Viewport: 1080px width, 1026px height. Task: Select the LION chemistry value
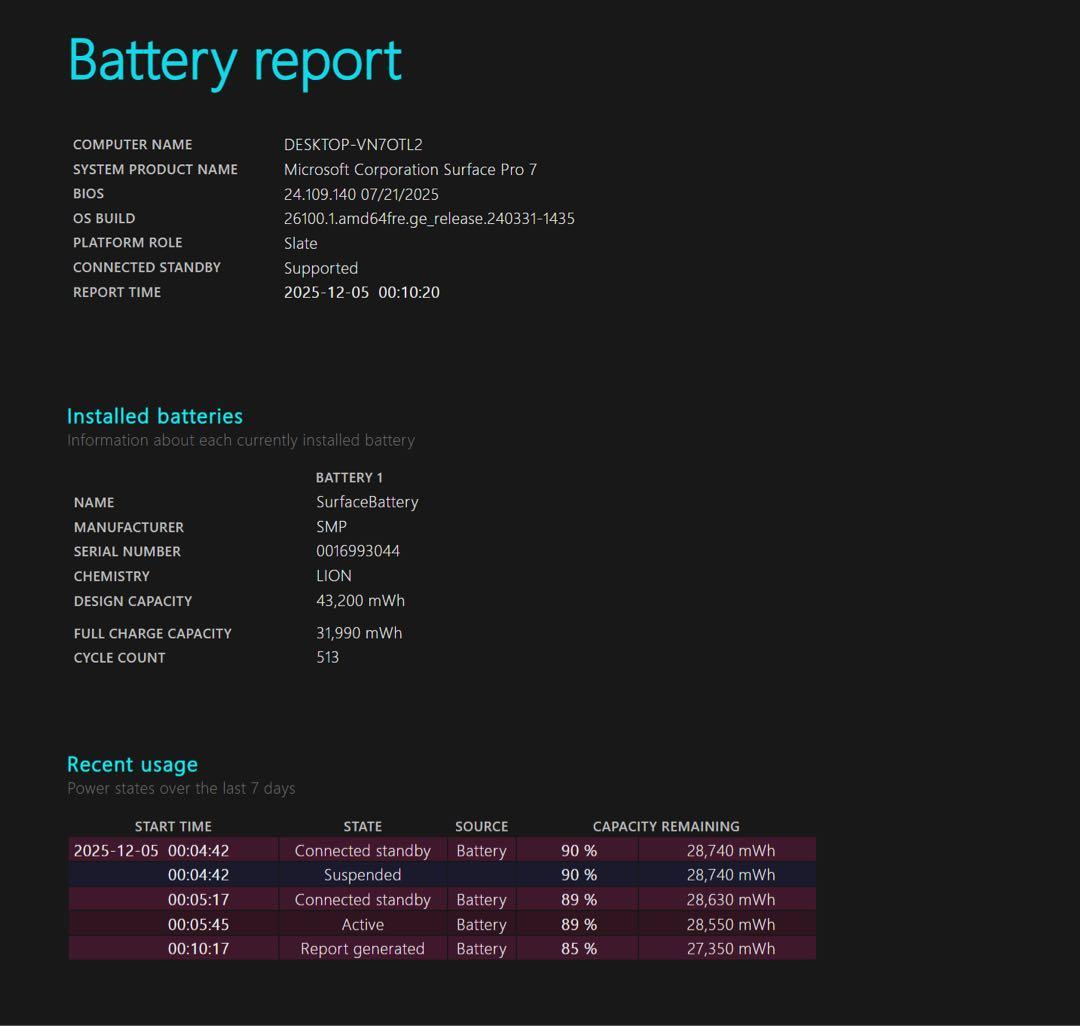334,576
